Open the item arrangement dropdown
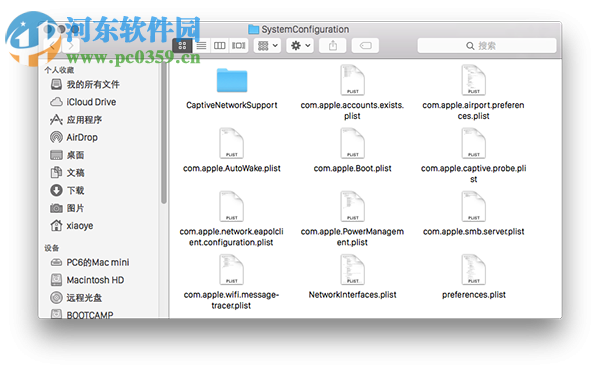Screen dimensions: 600x373 267,46
